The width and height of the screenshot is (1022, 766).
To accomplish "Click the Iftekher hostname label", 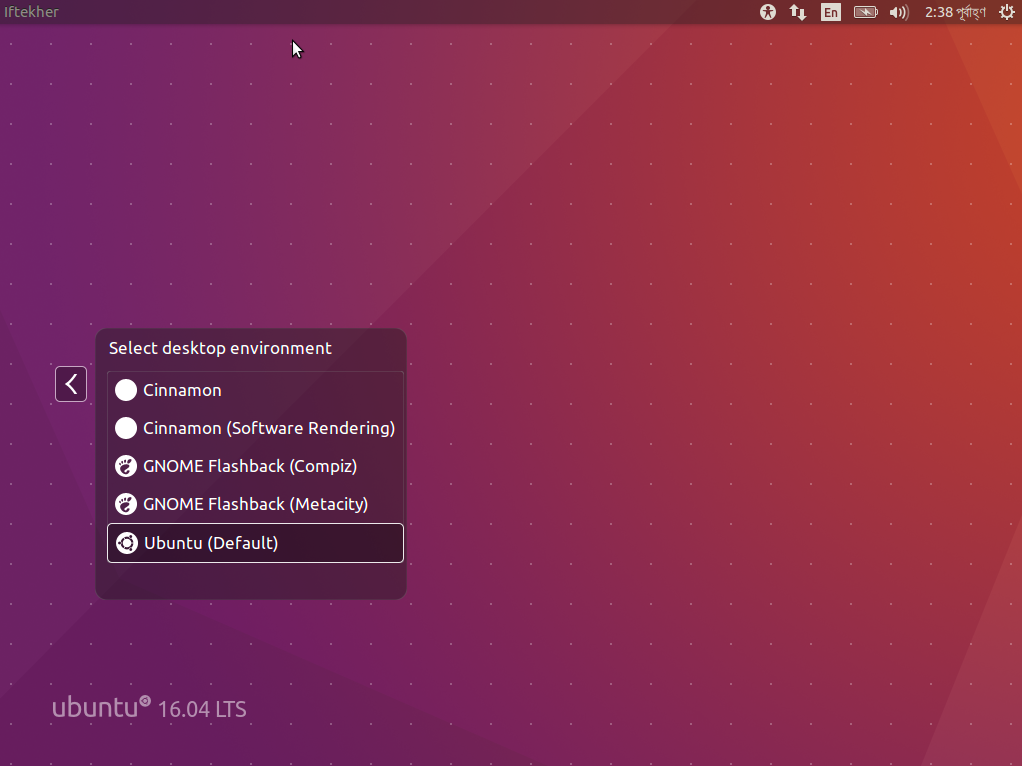I will (x=31, y=12).
